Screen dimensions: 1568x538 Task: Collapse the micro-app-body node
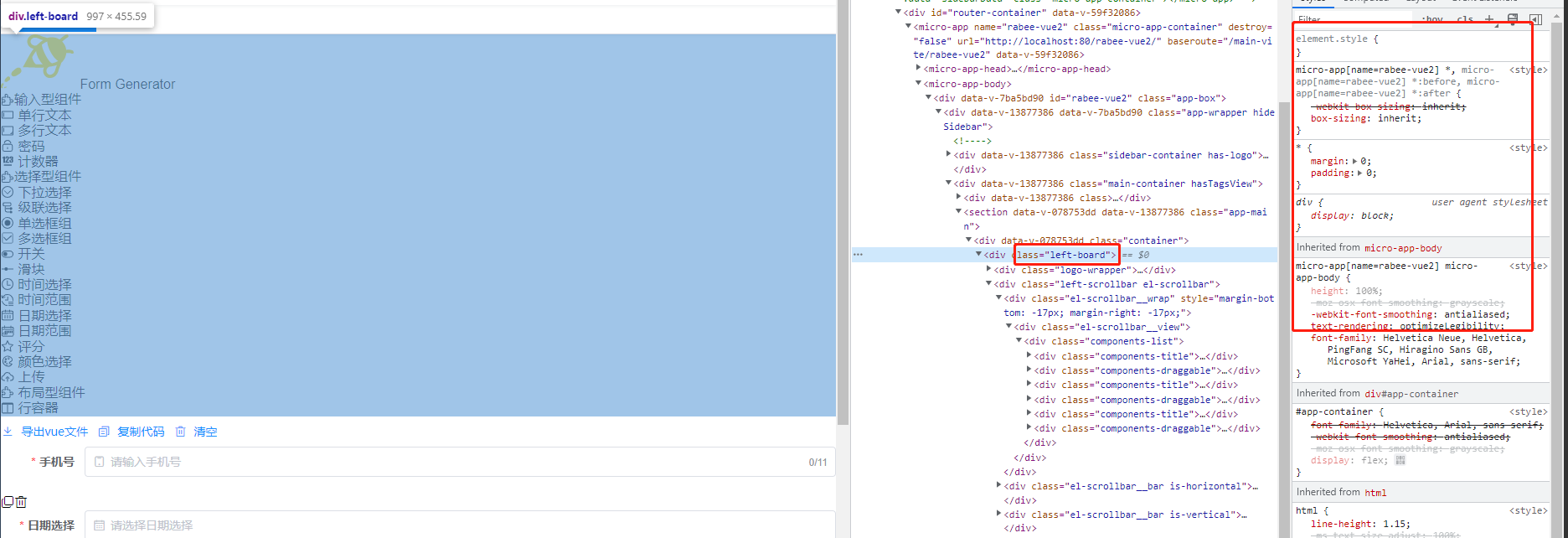918,84
